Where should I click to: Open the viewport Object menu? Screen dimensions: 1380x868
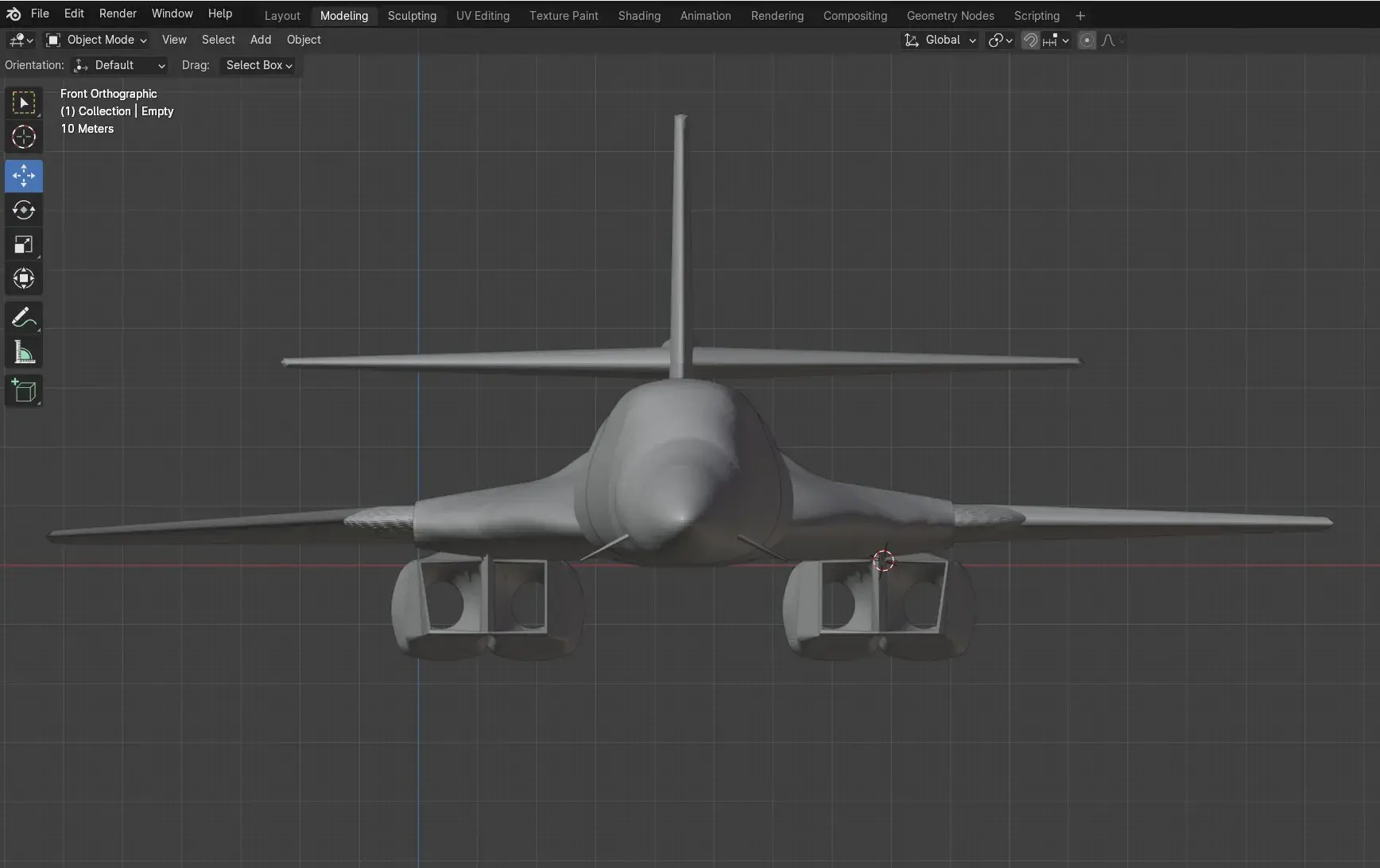(304, 40)
